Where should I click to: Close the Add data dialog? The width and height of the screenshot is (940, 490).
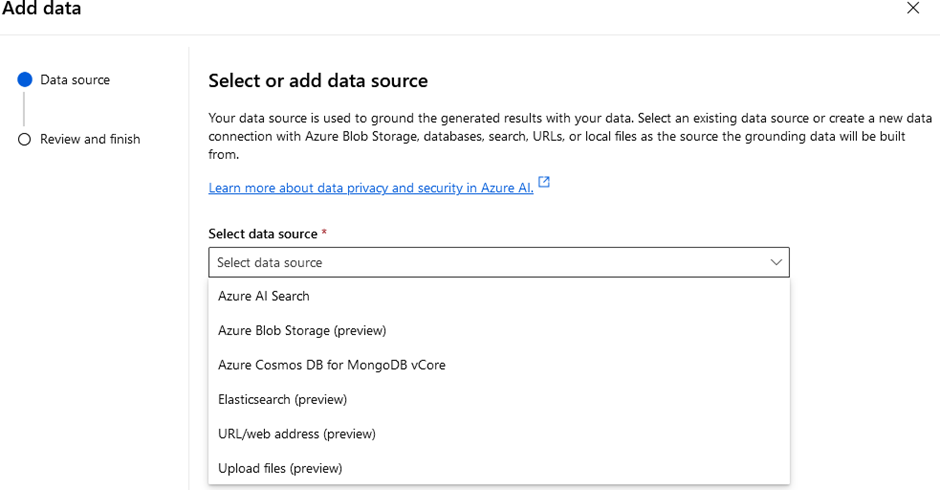[912, 9]
